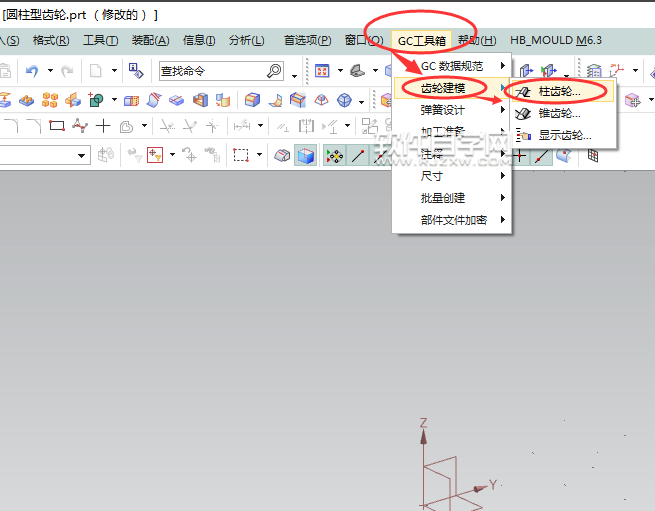Screen dimensions: 655x511
Task: Click the shell solid icon
Action: pos(200,100)
